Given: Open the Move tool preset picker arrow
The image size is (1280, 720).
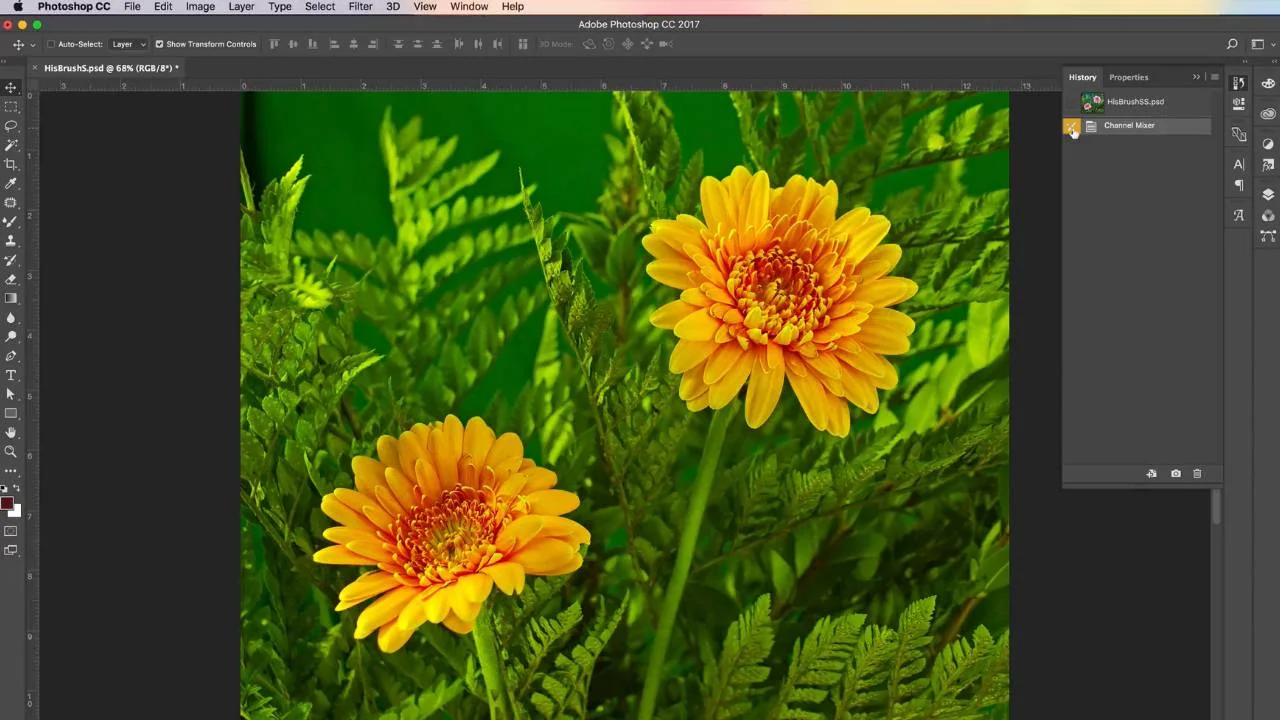Looking at the screenshot, I should pos(33,45).
